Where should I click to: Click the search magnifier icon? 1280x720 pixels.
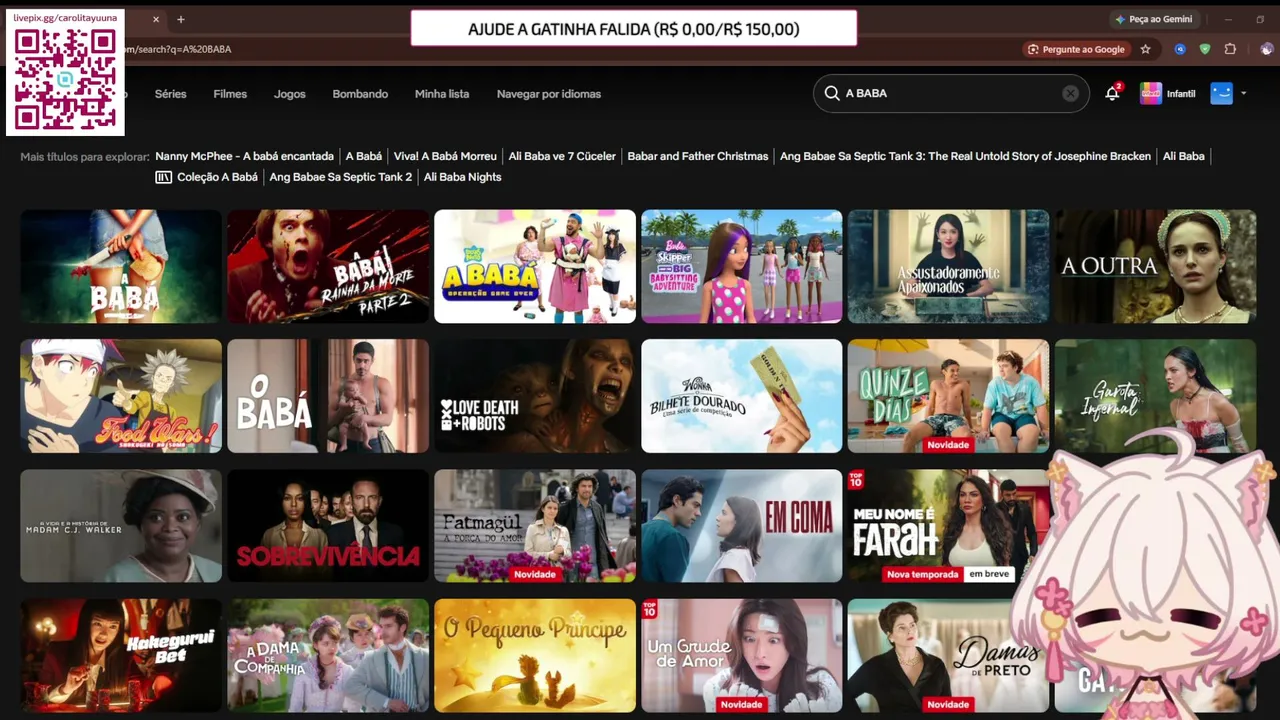[831, 93]
